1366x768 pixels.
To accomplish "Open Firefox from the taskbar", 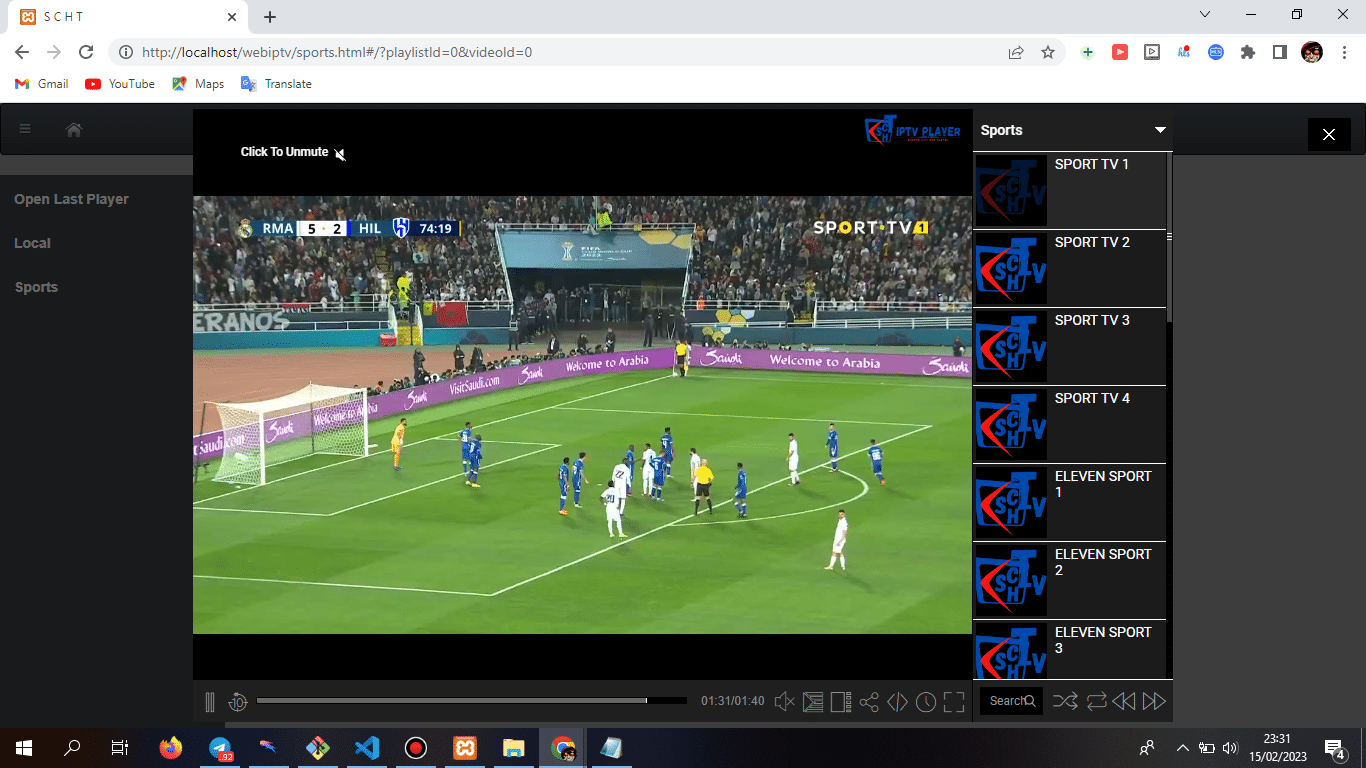I will point(171,747).
